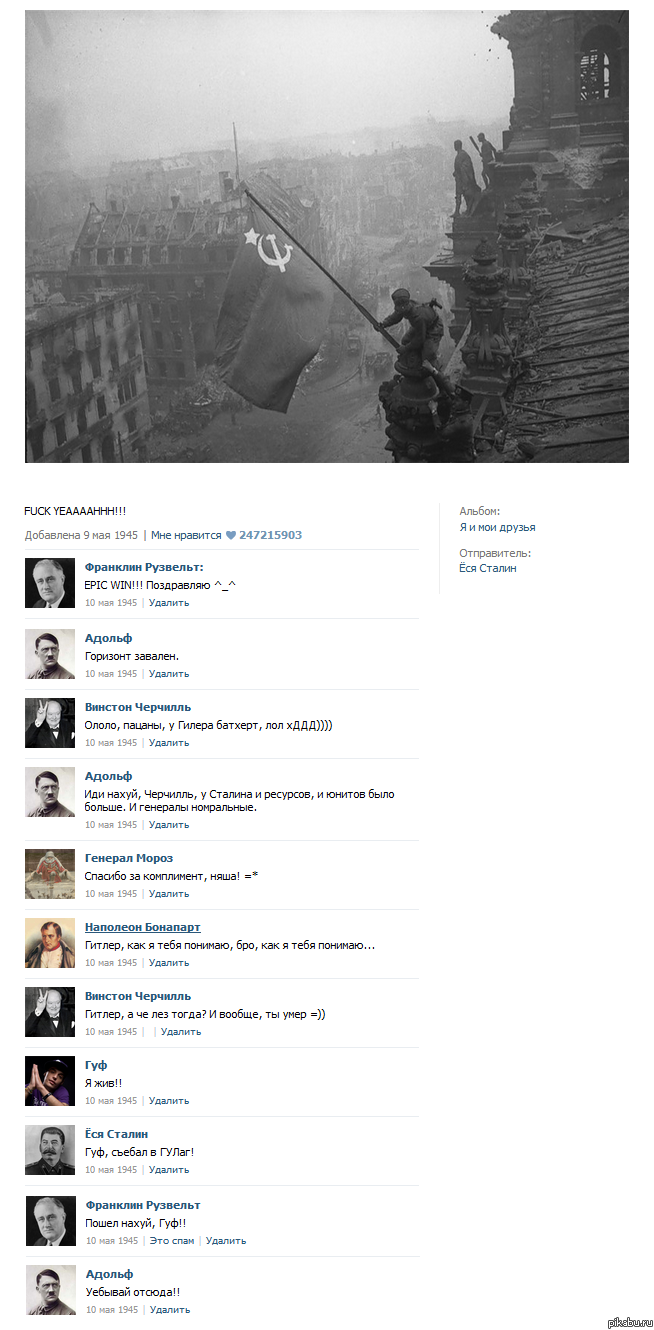The height and width of the screenshot is (1330, 654).
Task: Open album Я и мои друзья
Action: 497,527
